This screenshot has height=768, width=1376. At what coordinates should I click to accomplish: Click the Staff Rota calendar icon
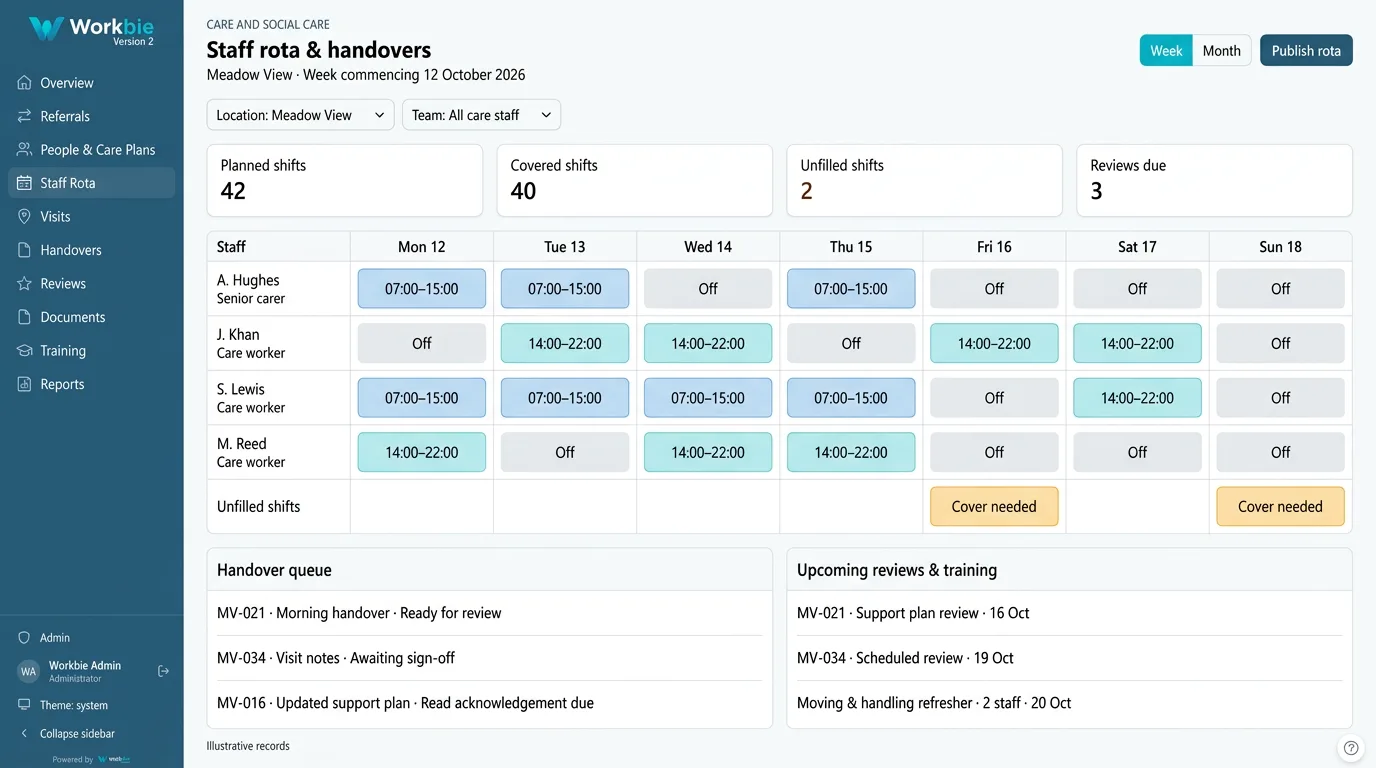click(x=25, y=183)
